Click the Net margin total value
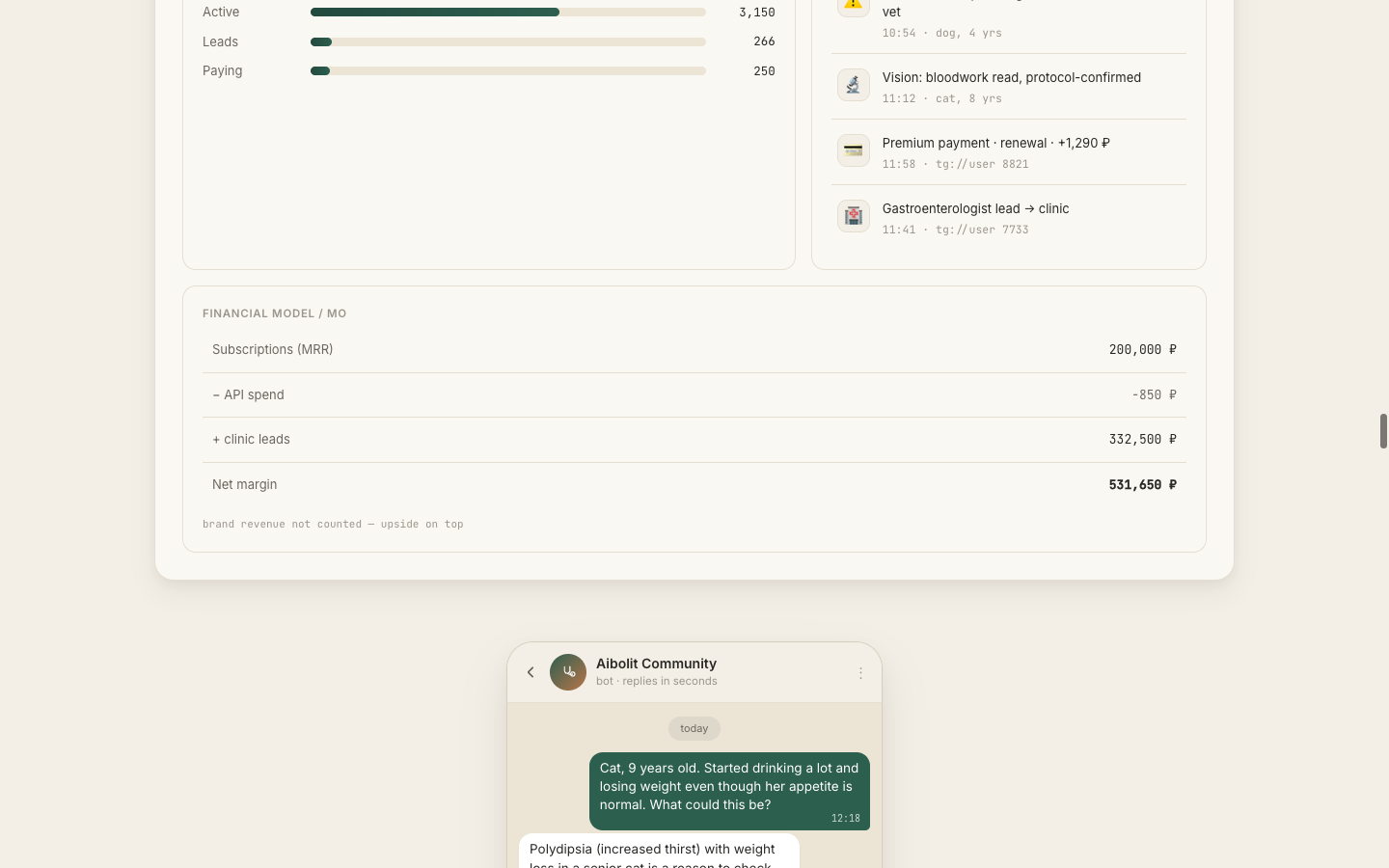 (1142, 485)
